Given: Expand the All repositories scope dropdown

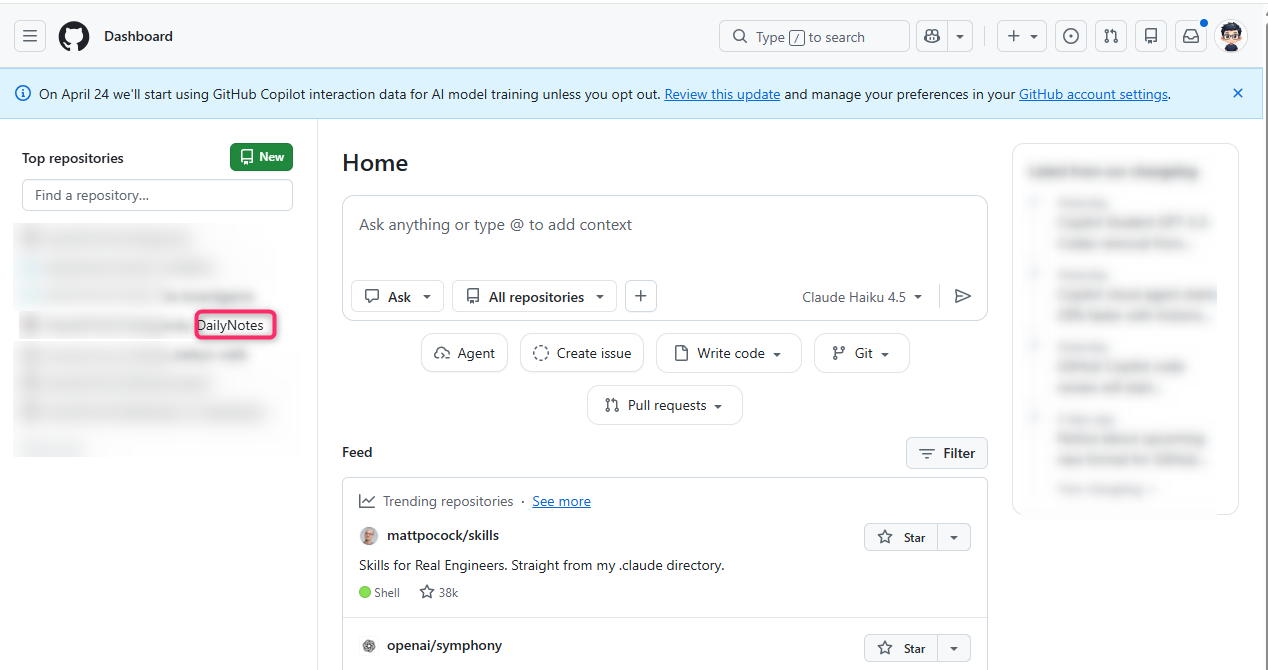Looking at the screenshot, I should 534,297.
